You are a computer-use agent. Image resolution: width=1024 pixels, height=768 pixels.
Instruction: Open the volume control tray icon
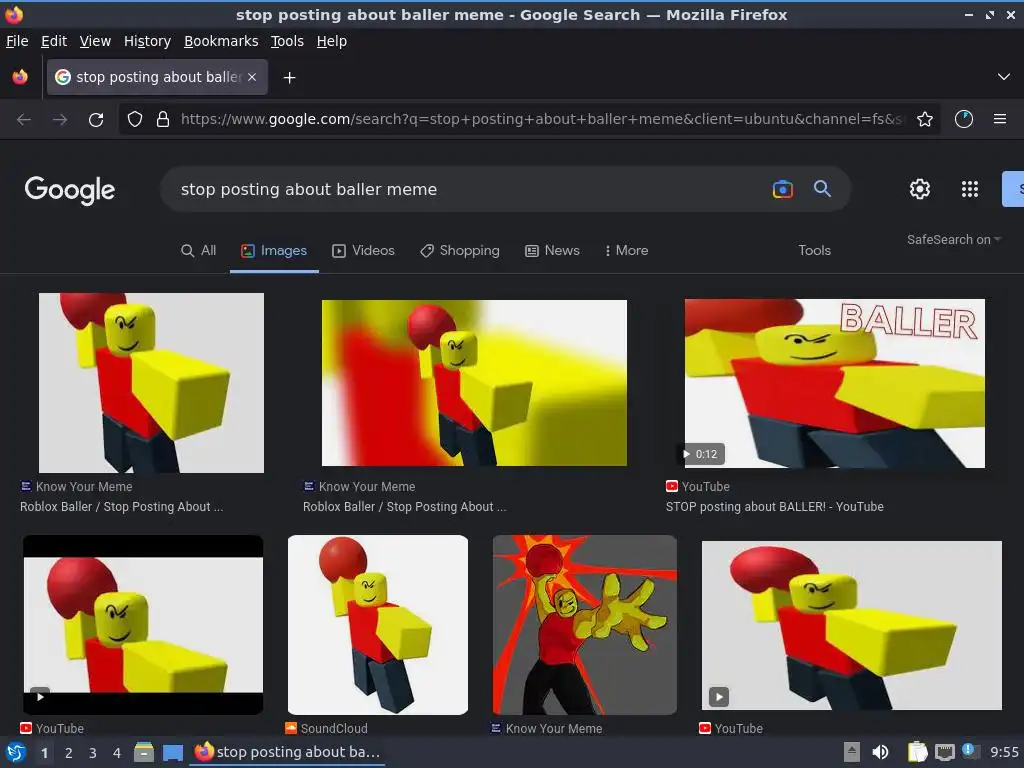(x=880, y=752)
